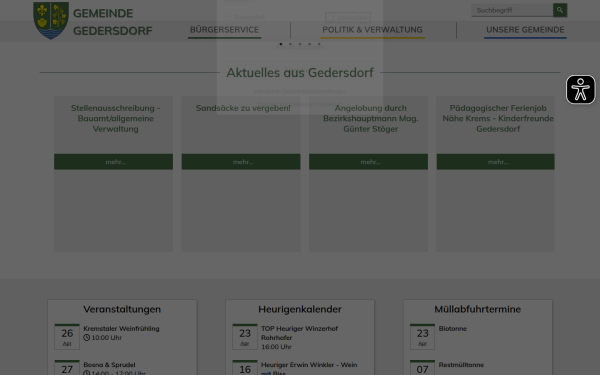Click the Aktuelles aus Gedersdorf heading
The height and width of the screenshot is (375, 600).
[300, 72]
